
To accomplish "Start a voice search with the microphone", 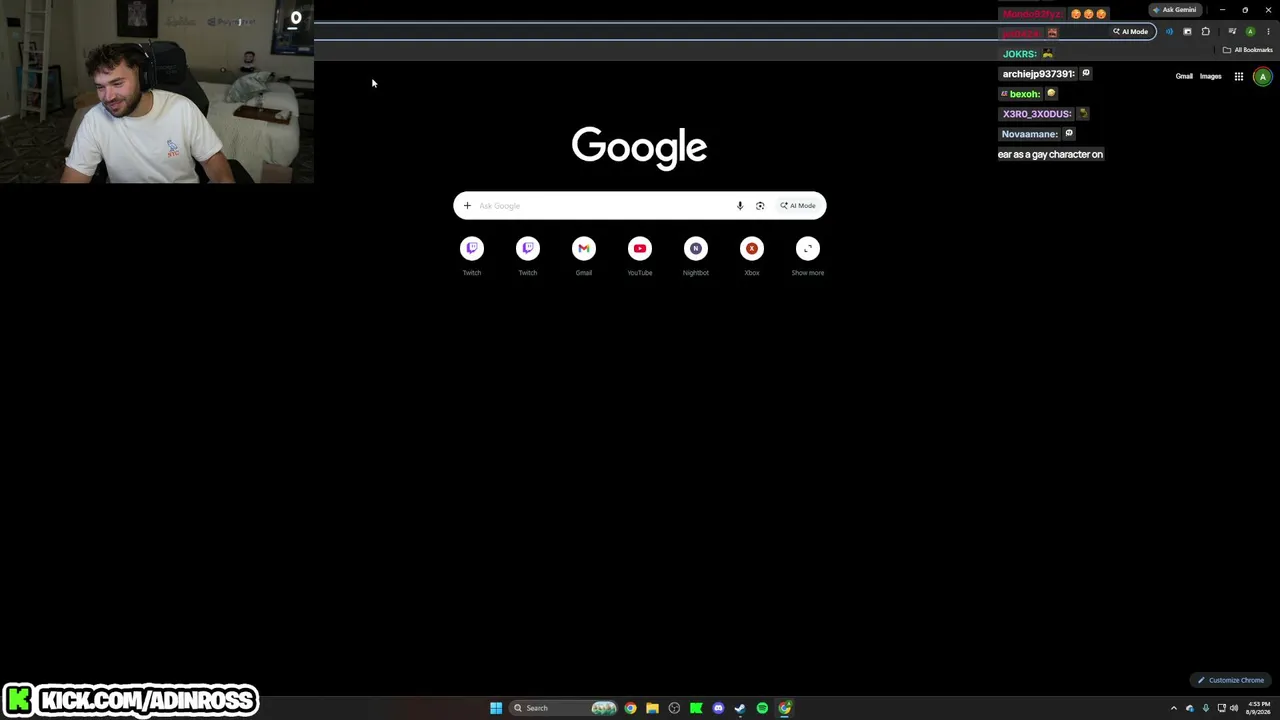I will tap(740, 206).
